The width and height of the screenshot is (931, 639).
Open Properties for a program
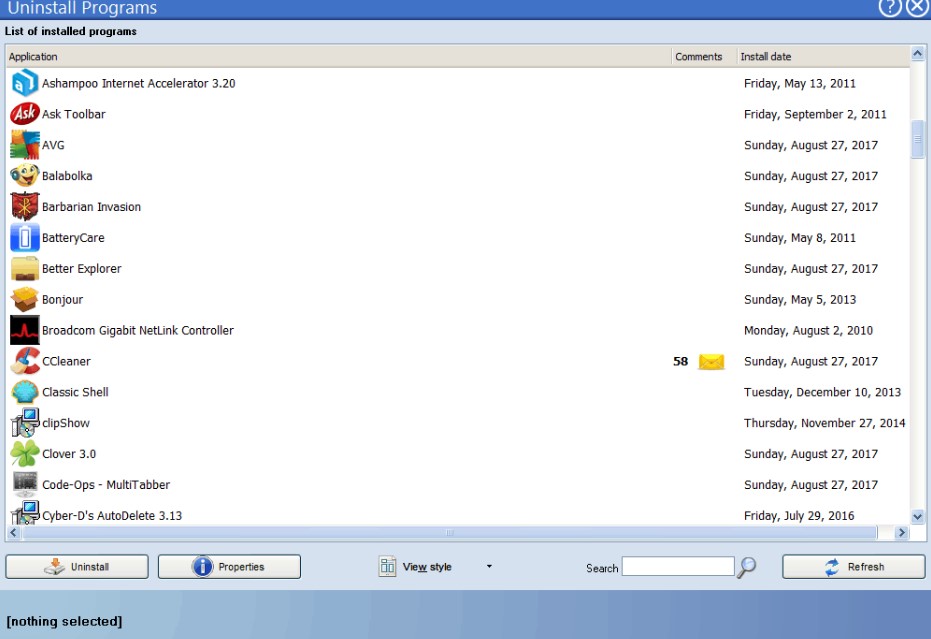227,566
